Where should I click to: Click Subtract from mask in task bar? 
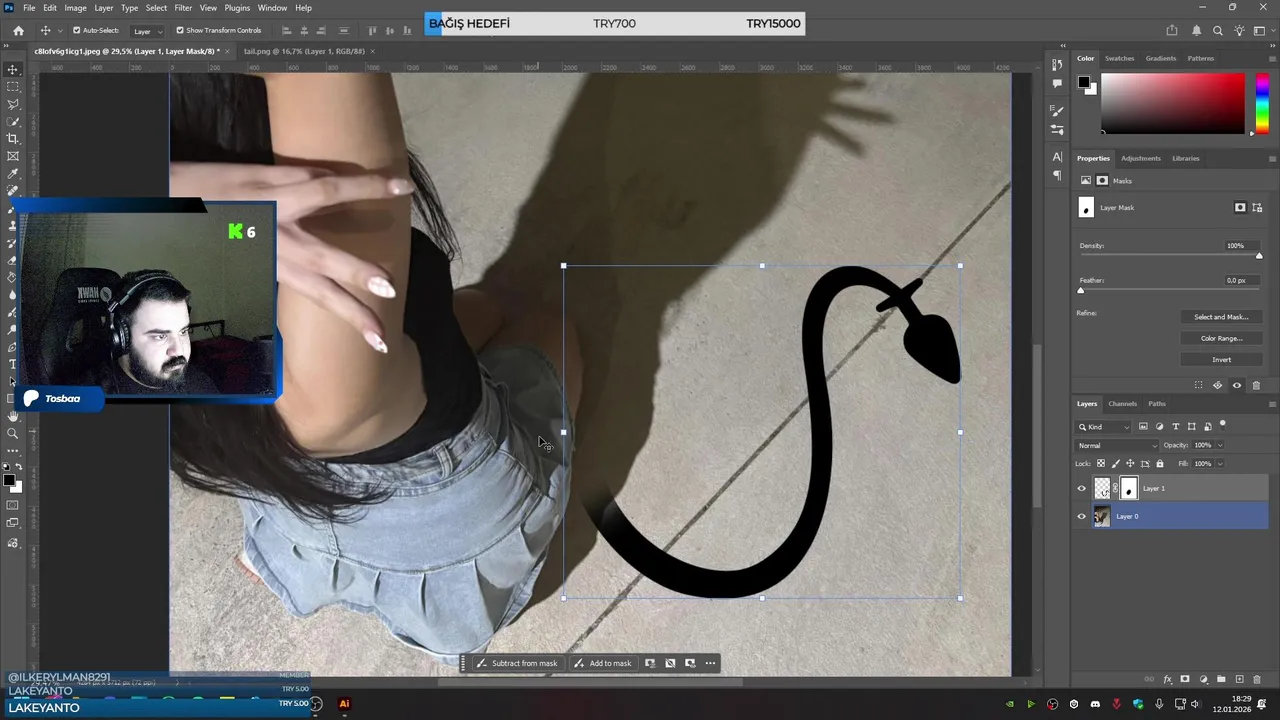(x=516, y=663)
